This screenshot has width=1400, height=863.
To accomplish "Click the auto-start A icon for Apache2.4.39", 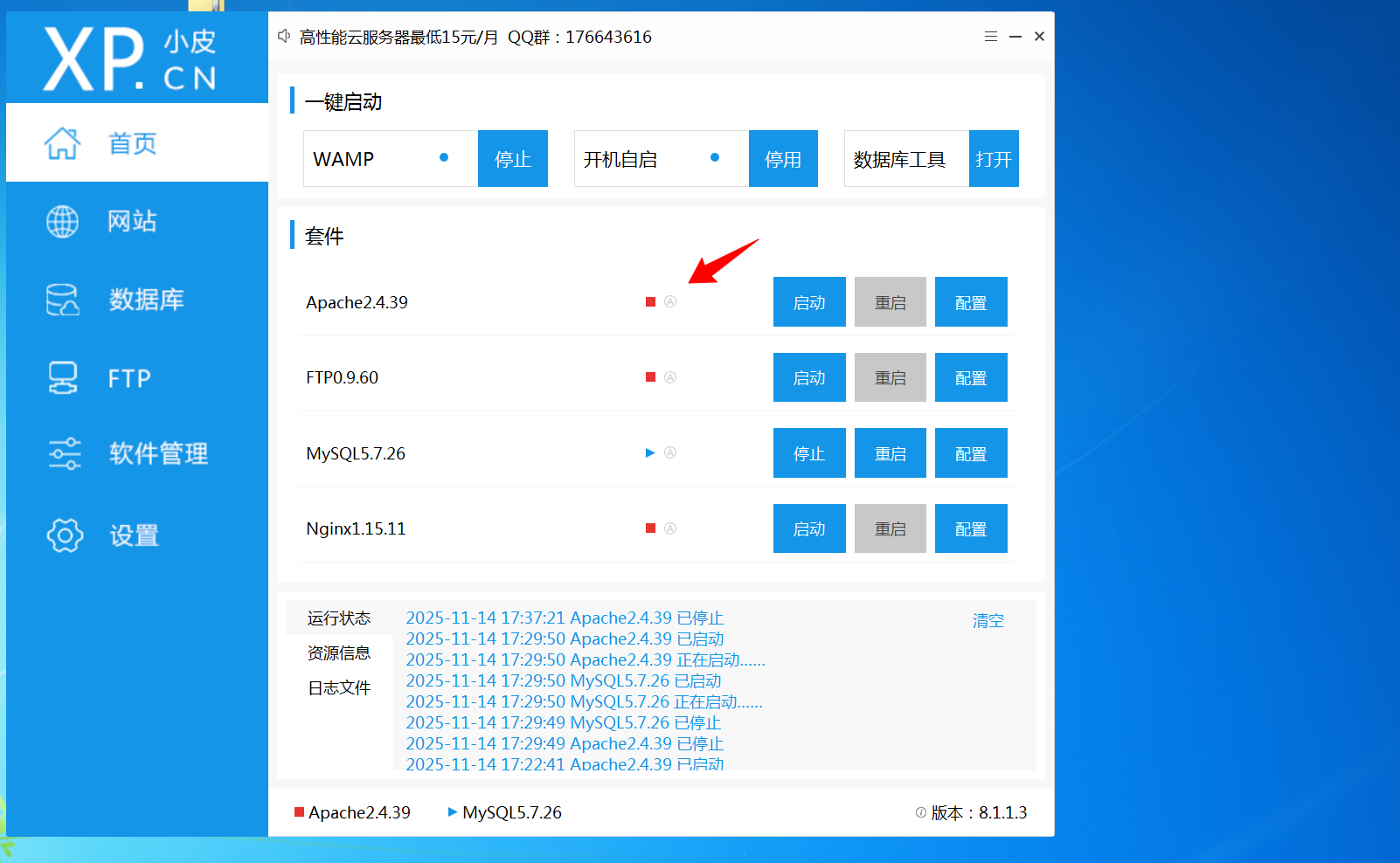I will tap(670, 301).
